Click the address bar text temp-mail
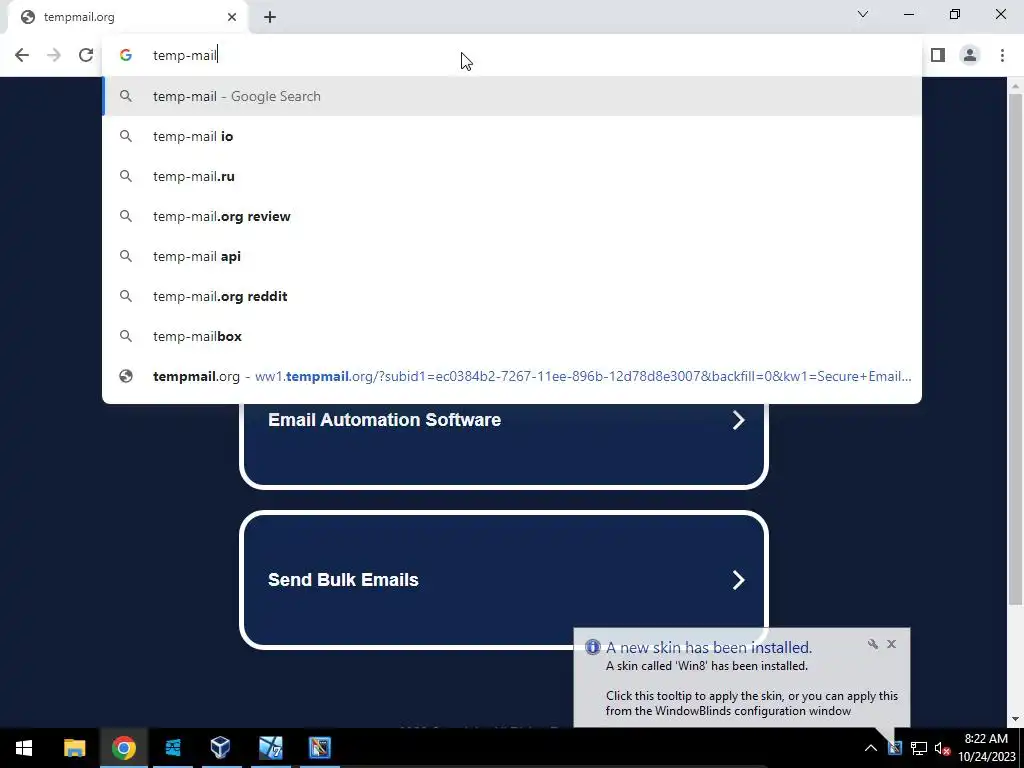 pos(185,56)
